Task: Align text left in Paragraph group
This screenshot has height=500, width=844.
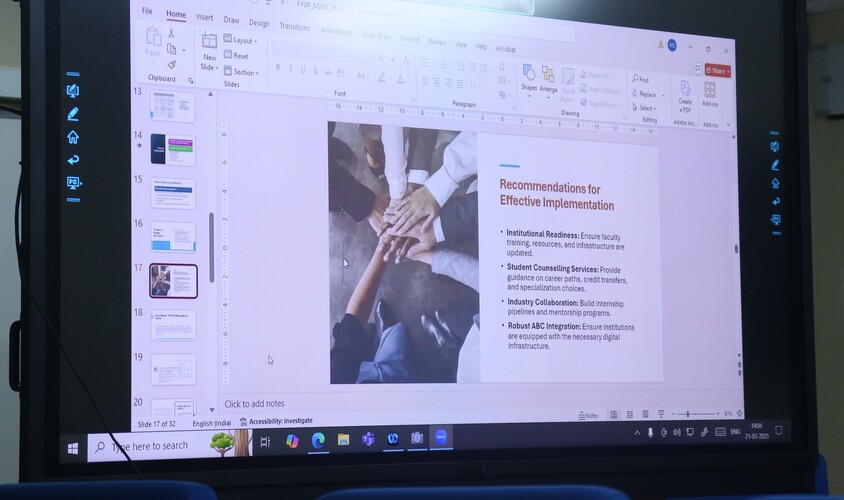Action: [425, 81]
